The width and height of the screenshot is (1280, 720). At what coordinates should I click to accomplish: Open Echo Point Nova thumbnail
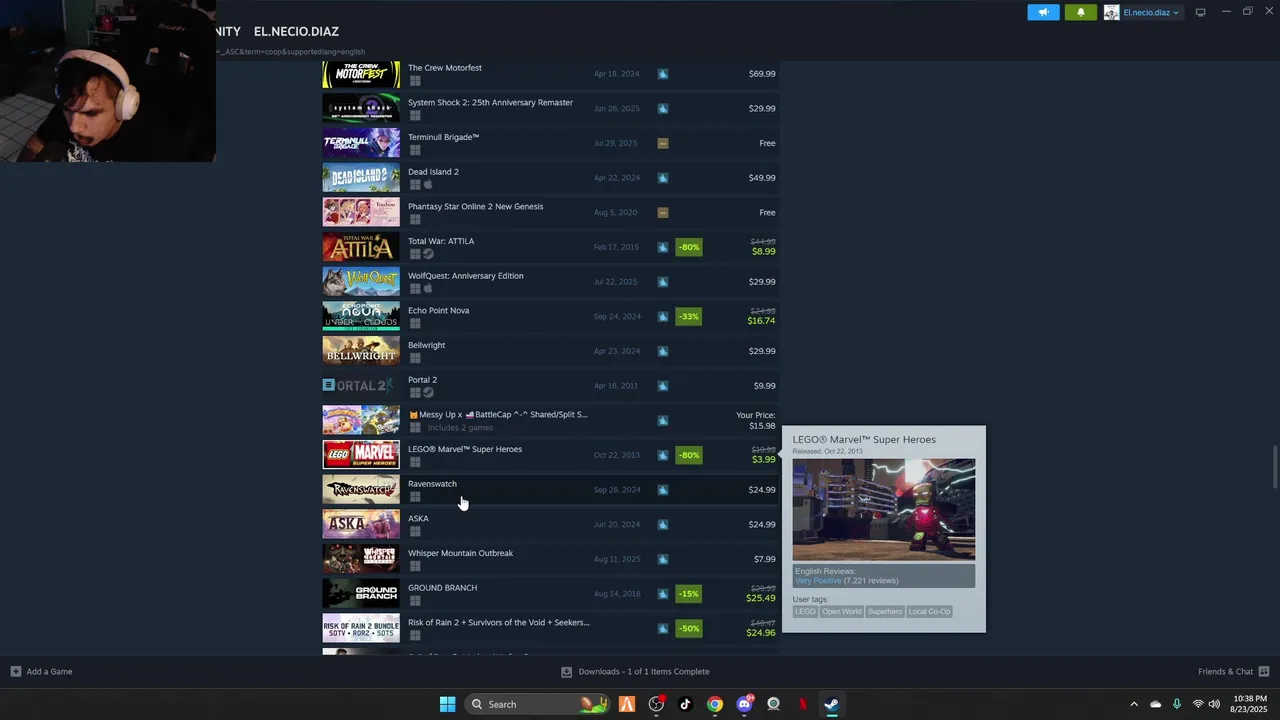pos(361,316)
